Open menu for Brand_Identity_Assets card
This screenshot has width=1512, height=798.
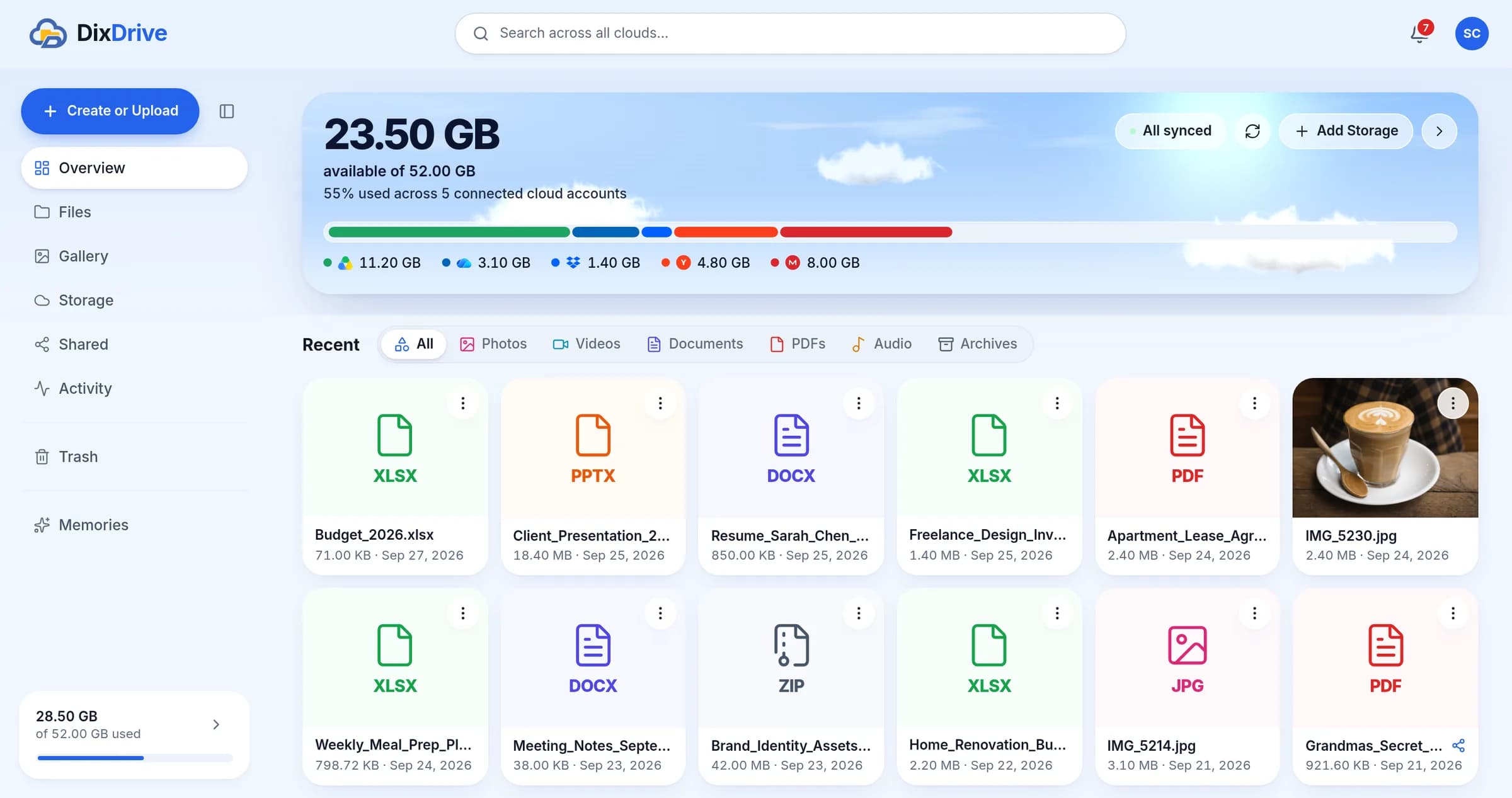859,613
